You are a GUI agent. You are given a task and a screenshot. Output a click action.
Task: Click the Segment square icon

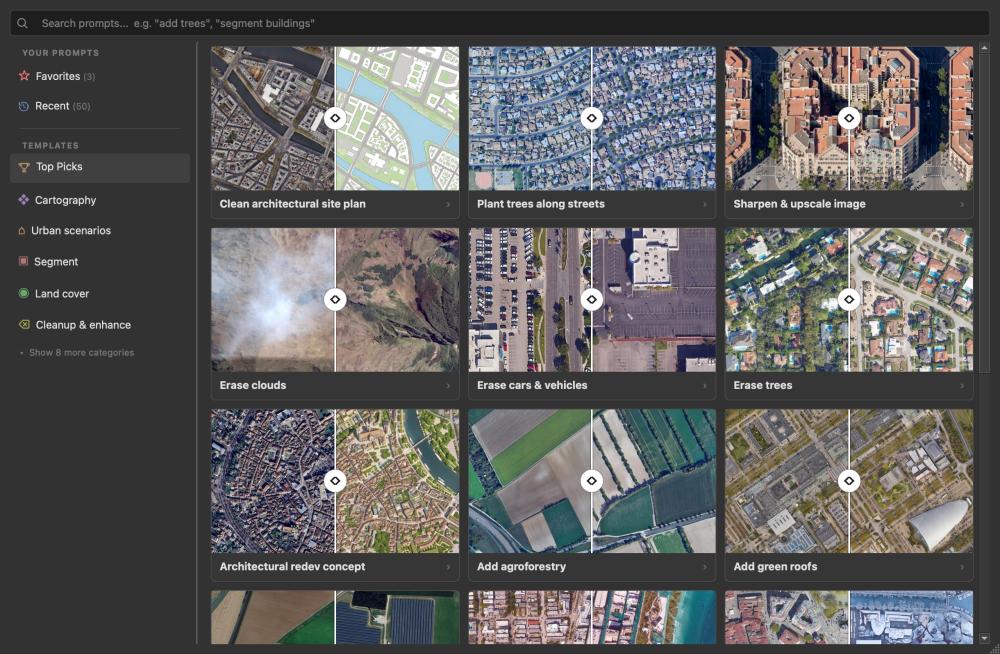pos(24,261)
